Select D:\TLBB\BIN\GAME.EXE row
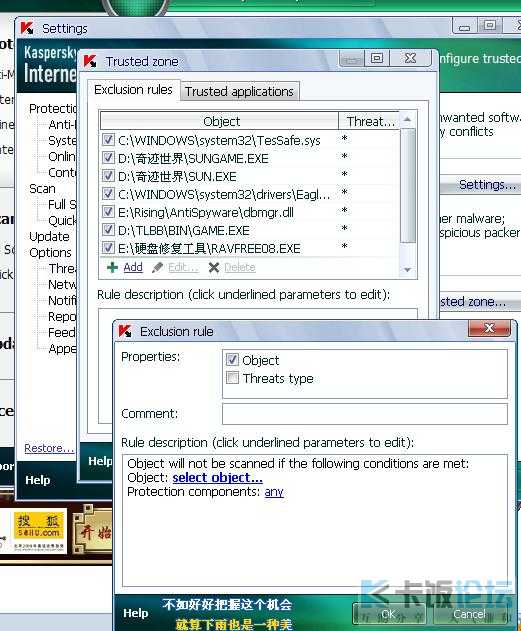The image size is (521, 631). (250, 230)
